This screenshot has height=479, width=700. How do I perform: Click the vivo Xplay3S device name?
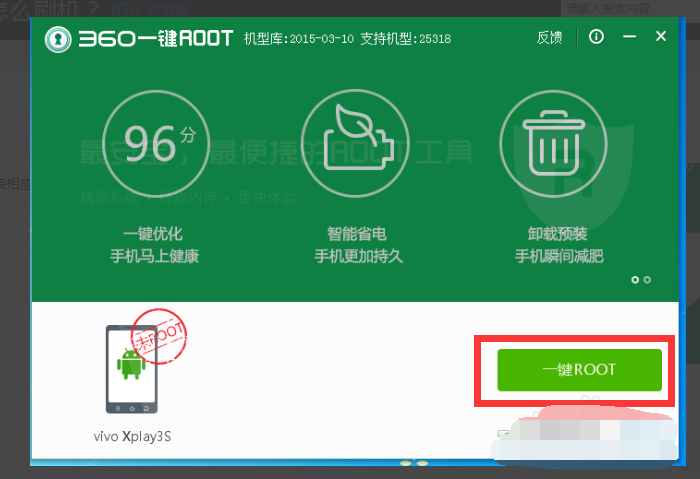click(x=133, y=436)
